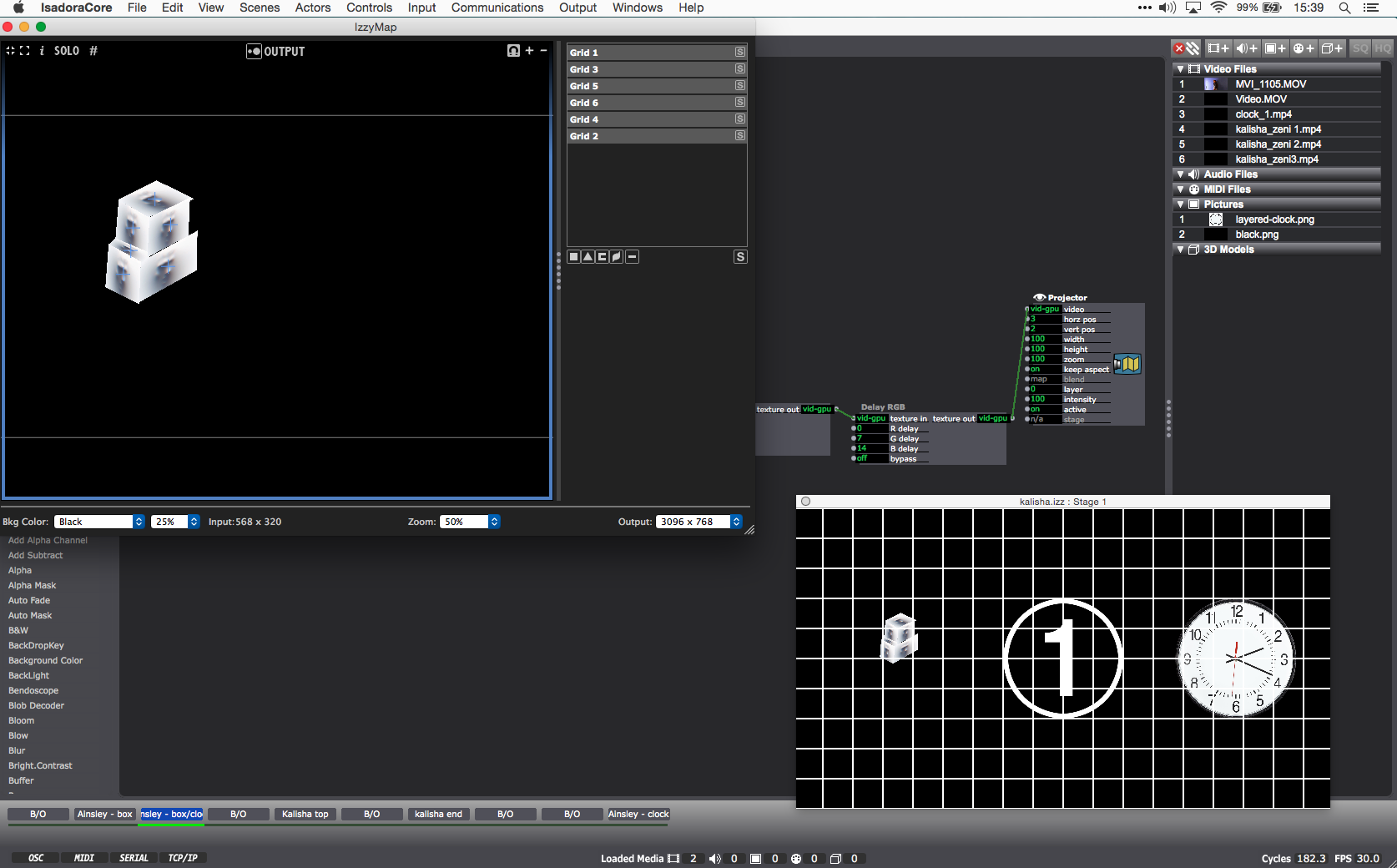
Task: Toggle solo S for Grid 6
Action: pos(740,102)
